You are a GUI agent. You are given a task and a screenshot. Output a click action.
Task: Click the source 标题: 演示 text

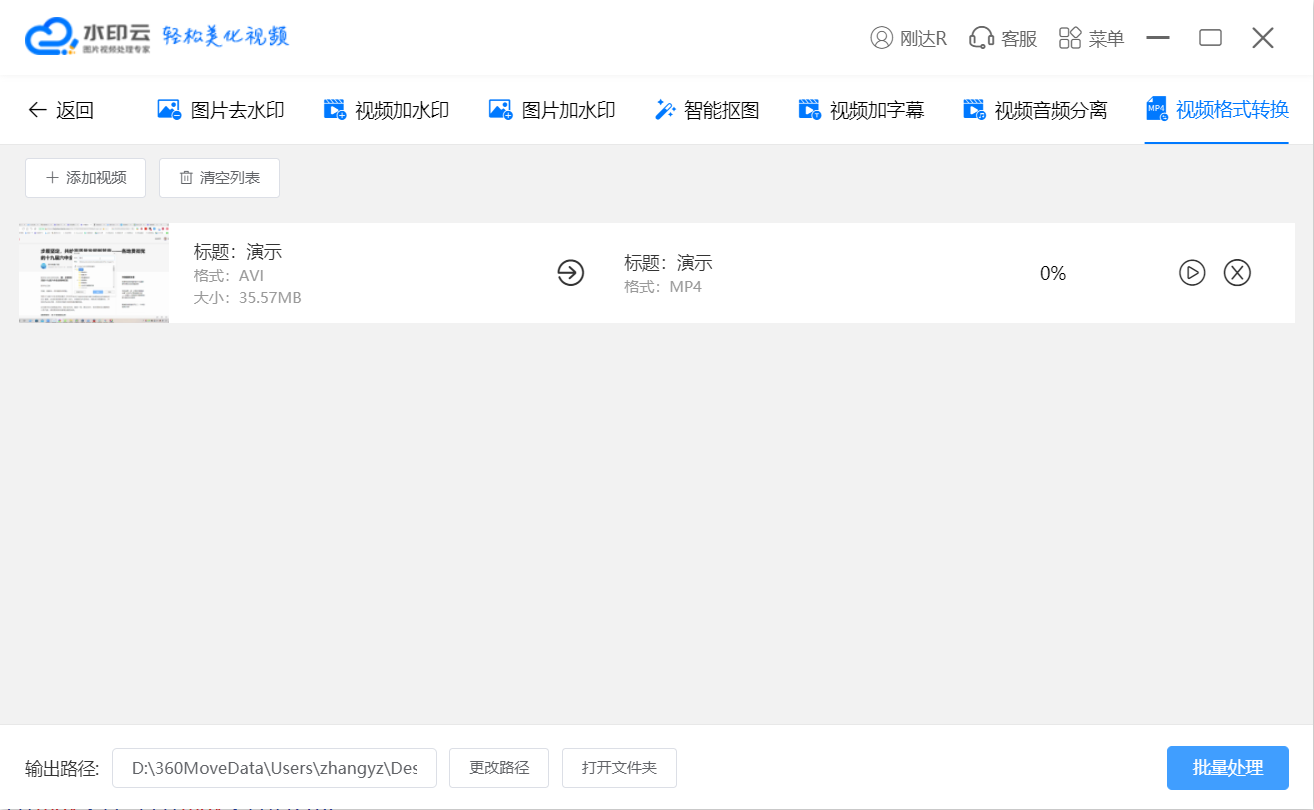pos(238,252)
